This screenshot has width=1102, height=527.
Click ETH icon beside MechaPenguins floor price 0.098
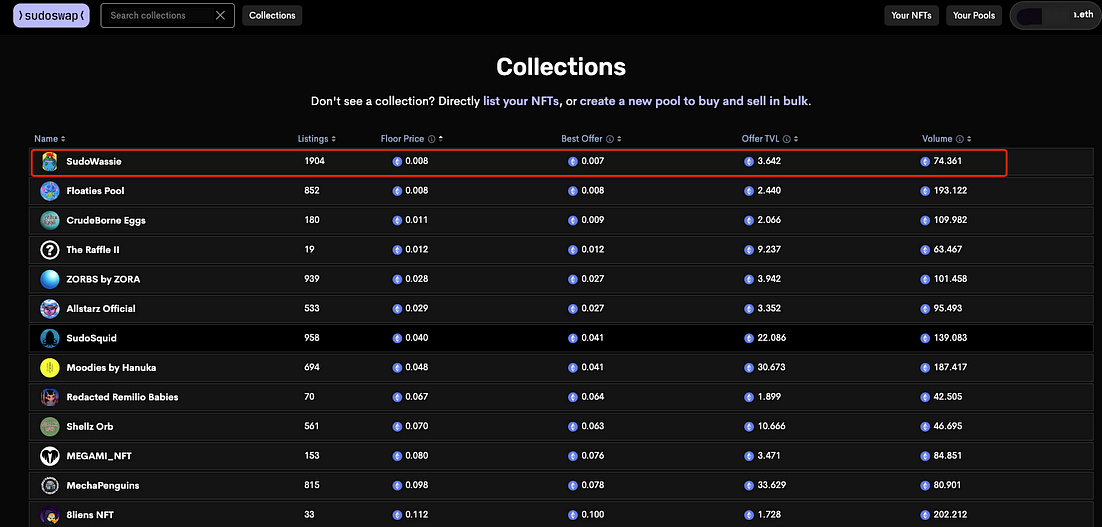pos(397,486)
